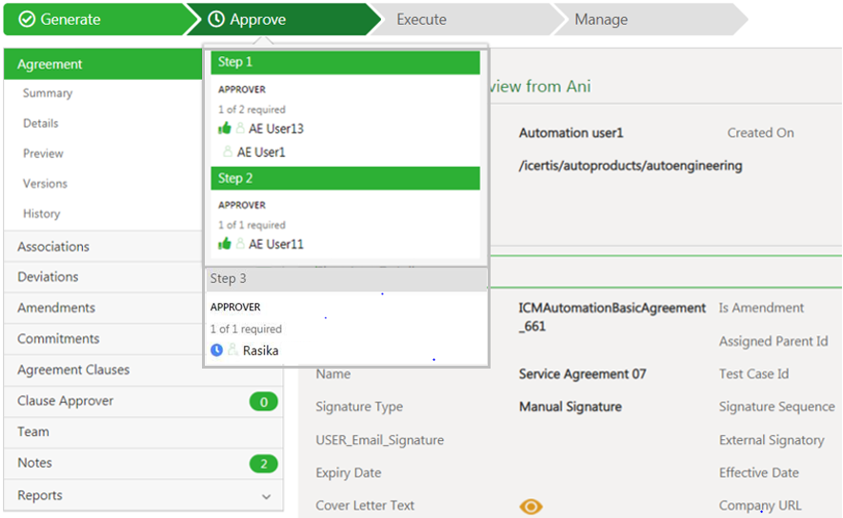Click the pending clock icon beside Rasika
The width and height of the screenshot is (843, 518).
217,350
